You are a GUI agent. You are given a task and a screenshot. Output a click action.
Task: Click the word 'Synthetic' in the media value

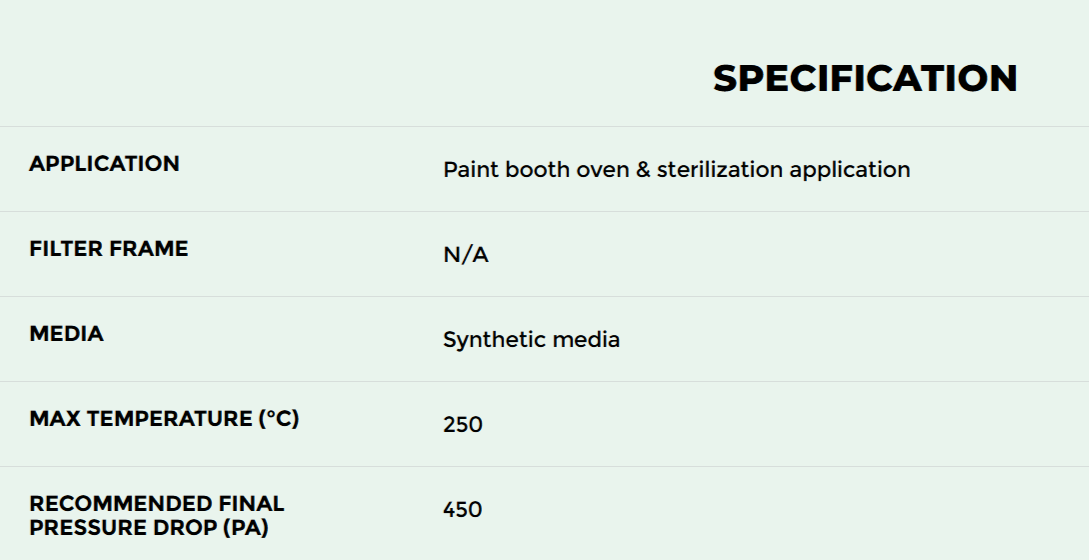(488, 340)
